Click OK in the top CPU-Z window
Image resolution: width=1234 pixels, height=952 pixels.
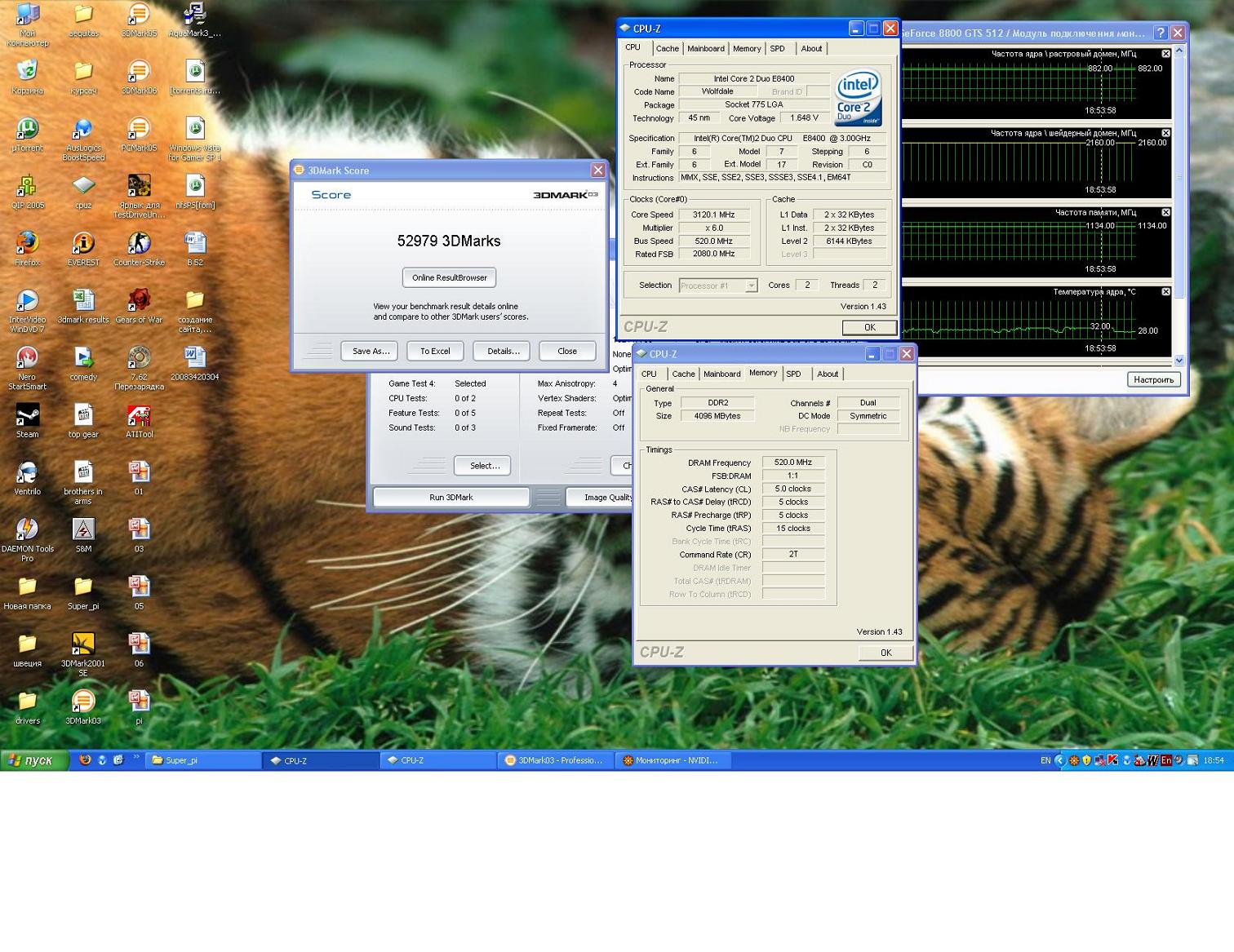pyautogui.click(x=869, y=327)
